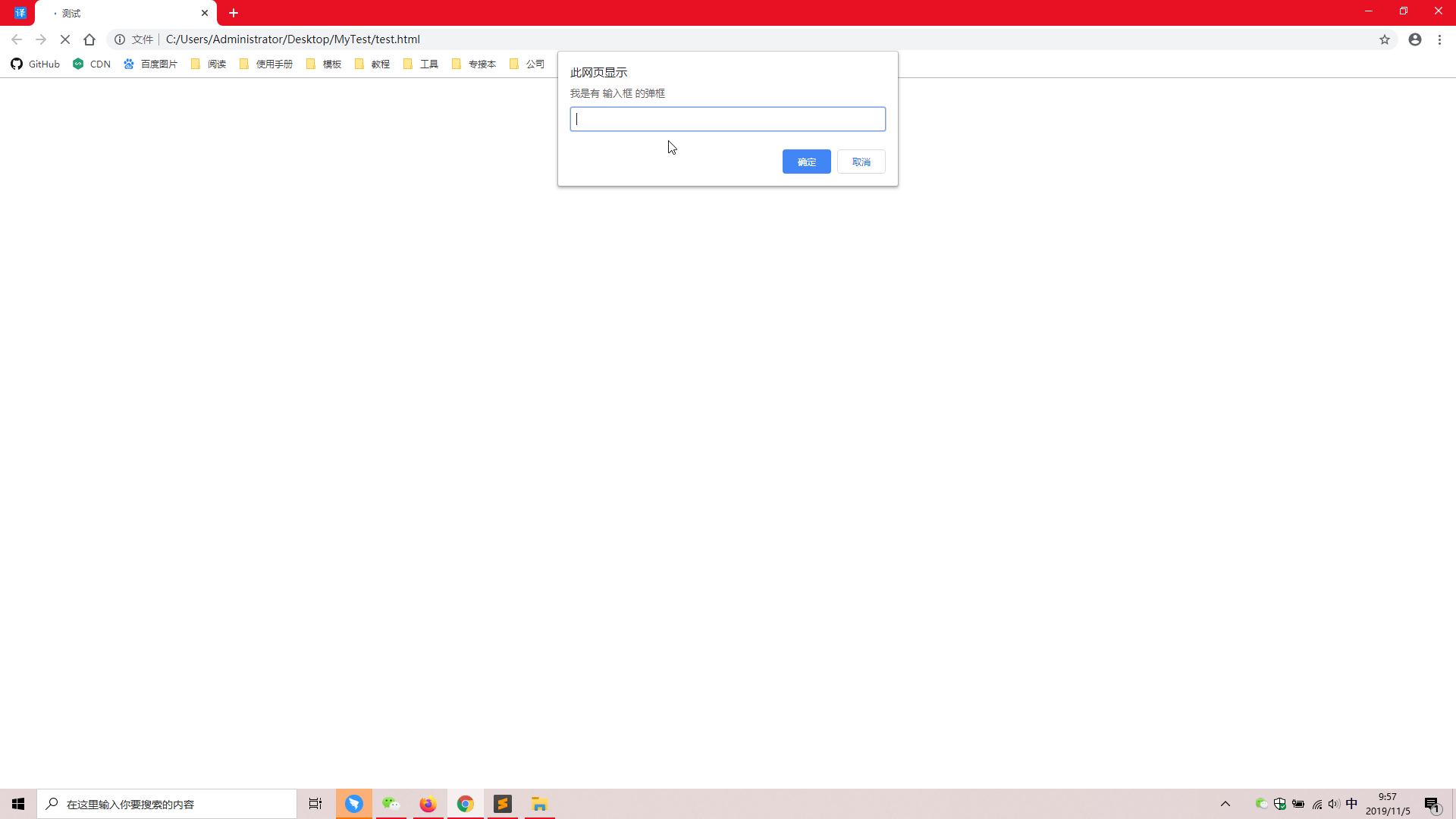Close the 测试 tab

(x=205, y=13)
